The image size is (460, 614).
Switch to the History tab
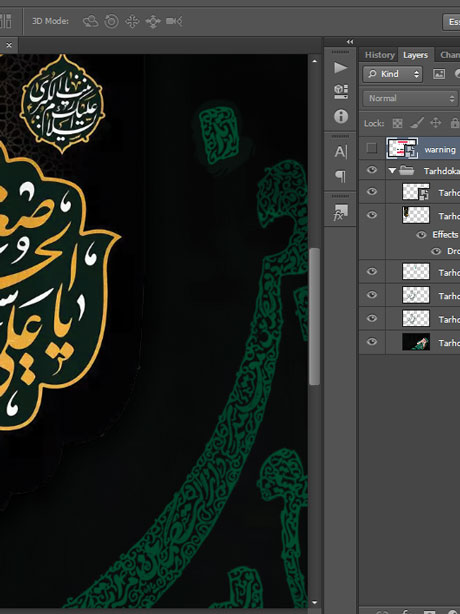(379, 55)
